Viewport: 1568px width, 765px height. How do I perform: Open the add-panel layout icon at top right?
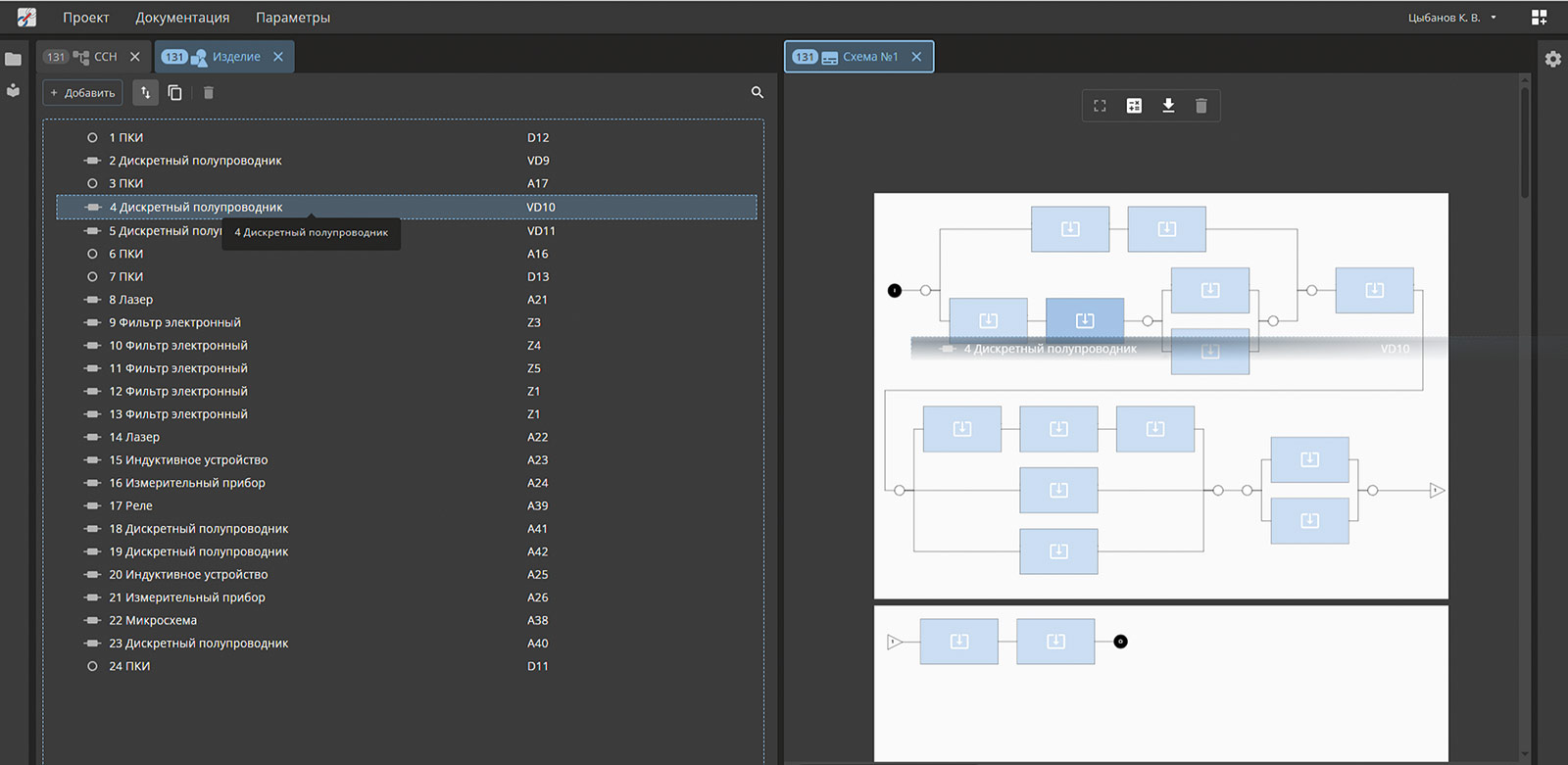coord(1539,18)
